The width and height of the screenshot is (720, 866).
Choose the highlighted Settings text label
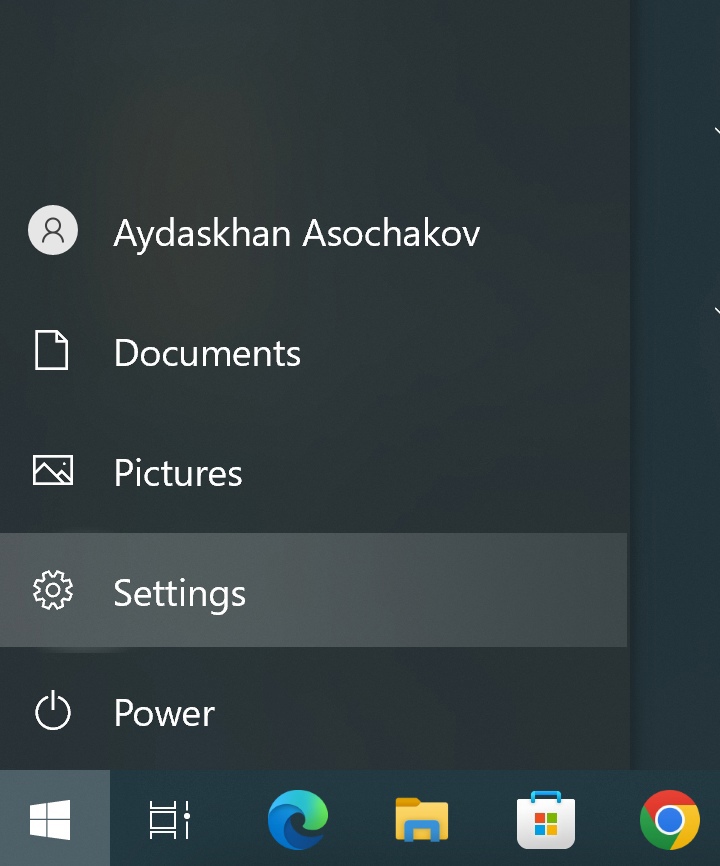click(x=179, y=593)
